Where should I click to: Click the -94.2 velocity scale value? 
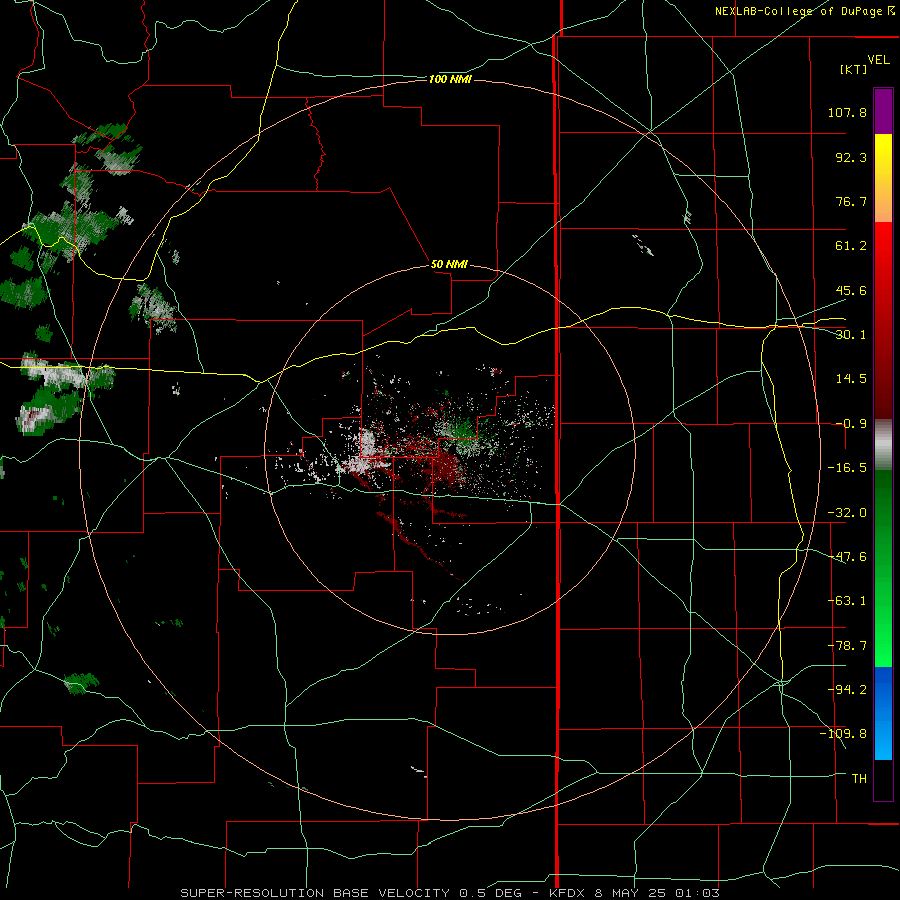(x=847, y=689)
